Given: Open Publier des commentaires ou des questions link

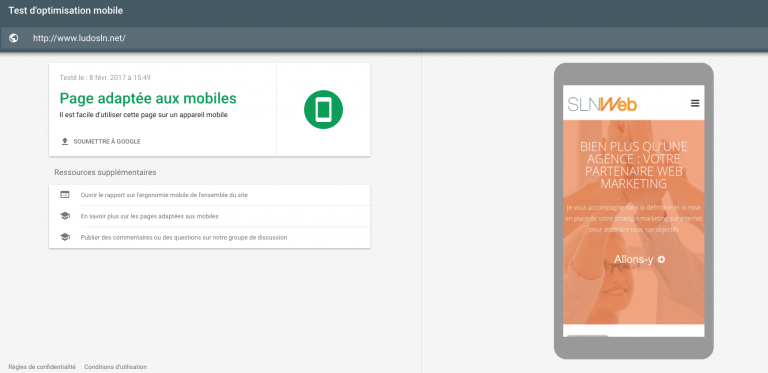Looking at the screenshot, I should pos(184,237).
